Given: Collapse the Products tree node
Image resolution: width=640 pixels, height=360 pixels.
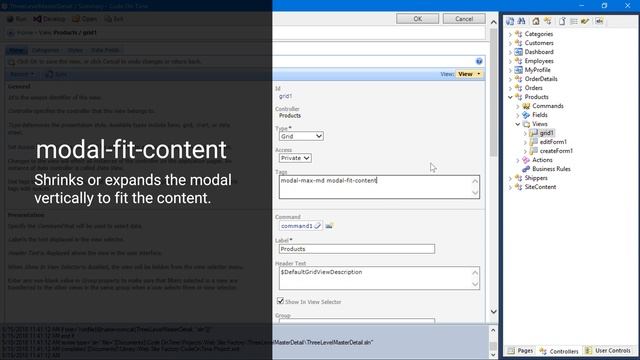Looking at the screenshot, I should 510,97.
